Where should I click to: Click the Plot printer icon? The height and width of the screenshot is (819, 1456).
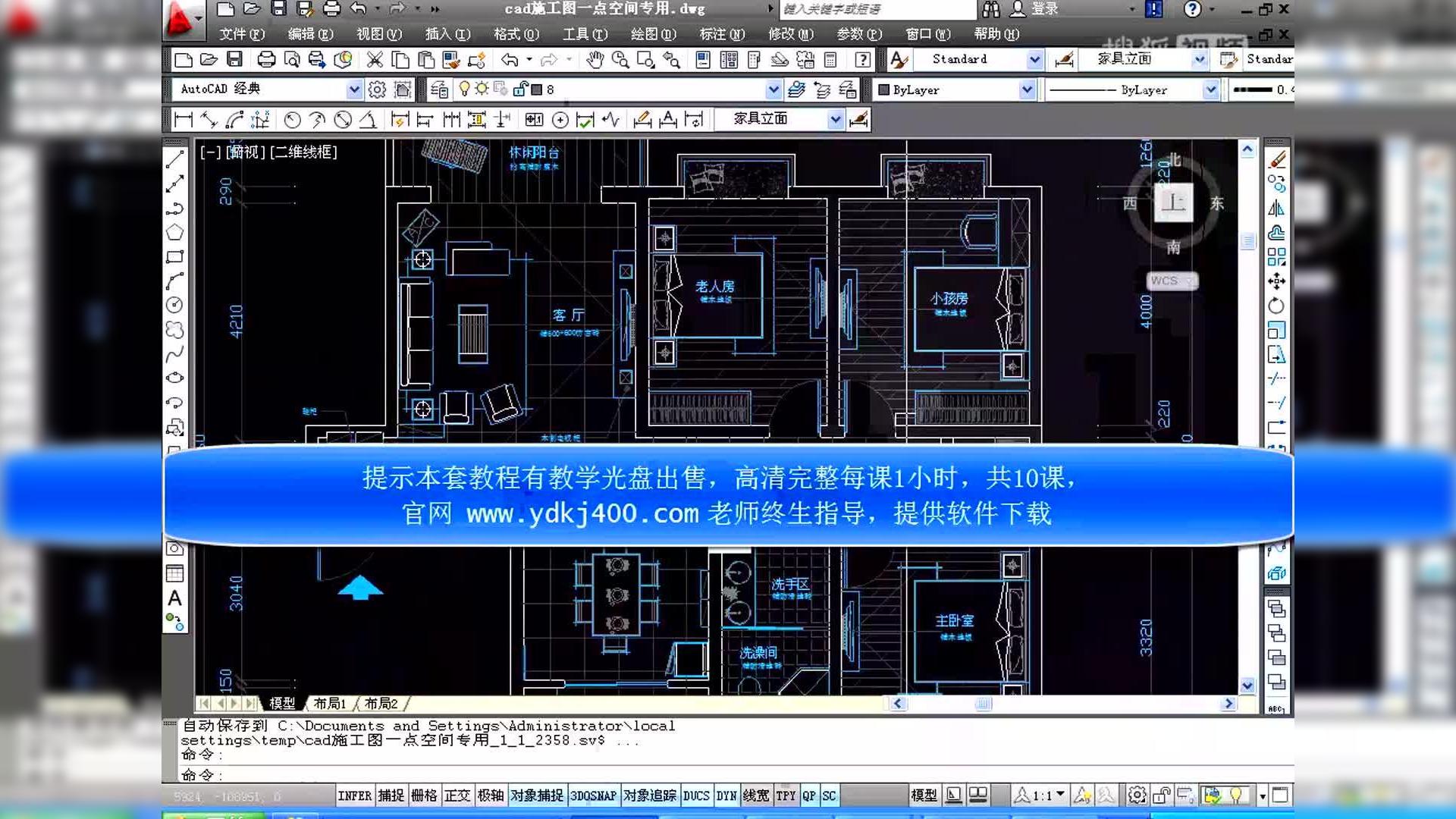(265, 59)
